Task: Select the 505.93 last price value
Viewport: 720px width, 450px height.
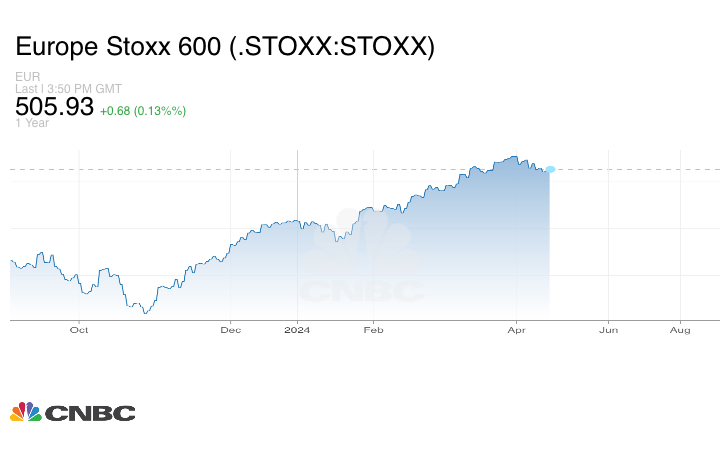Action: 54,106
